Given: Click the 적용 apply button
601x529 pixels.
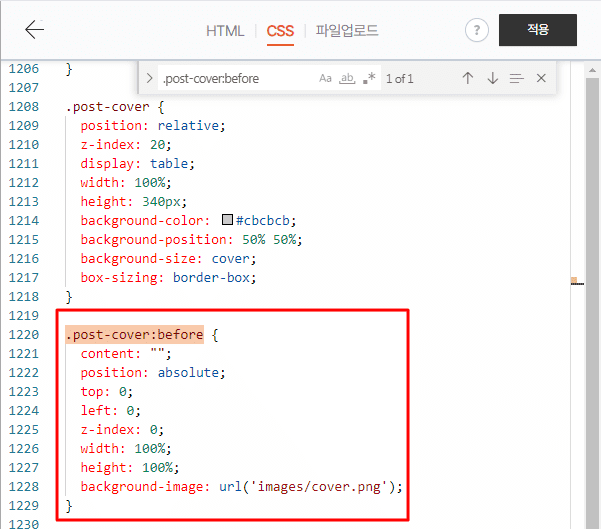Looking at the screenshot, I should tap(537, 30).
